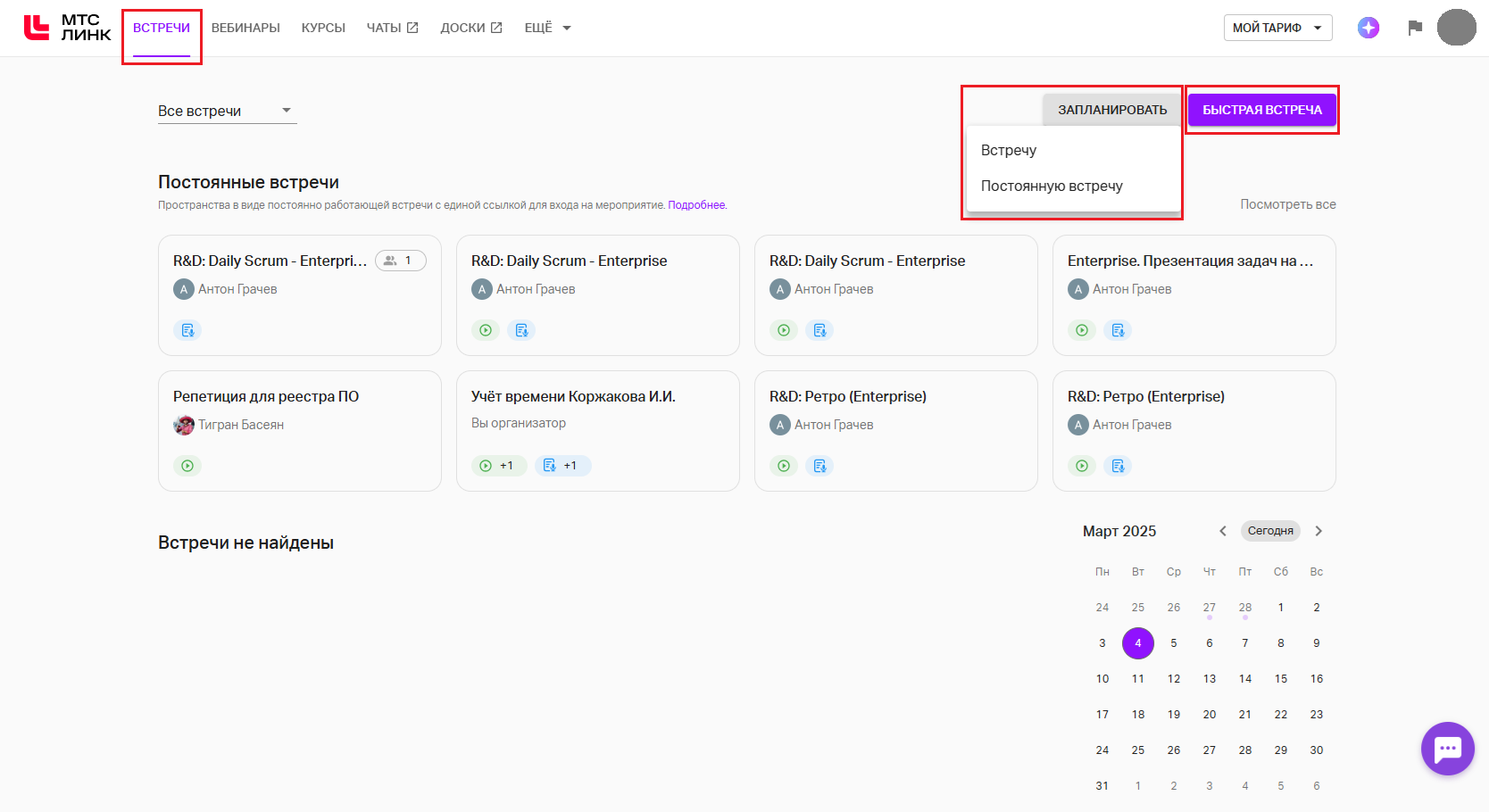
Task: Click the flag icon in header
Action: pos(1415,28)
